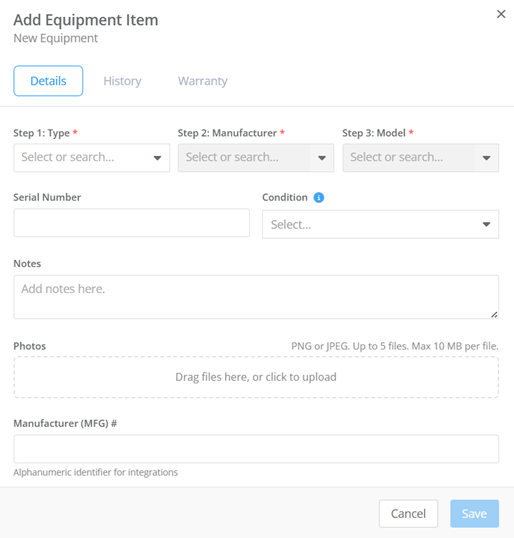The width and height of the screenshot is (514, 538).
Task: Click the Cancel button
Action: click(408, 514)
